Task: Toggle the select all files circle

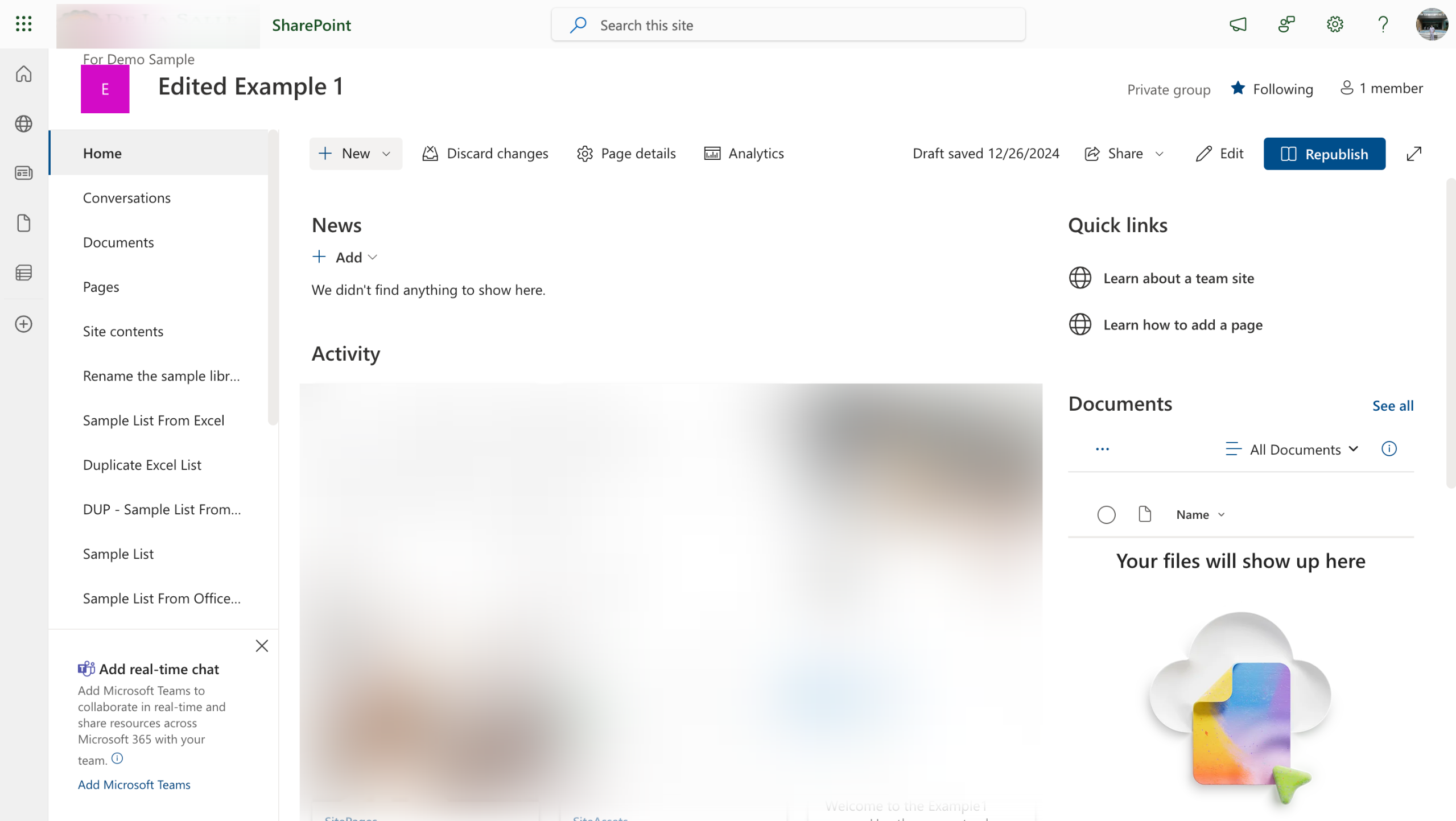Action: (1106, 514)
